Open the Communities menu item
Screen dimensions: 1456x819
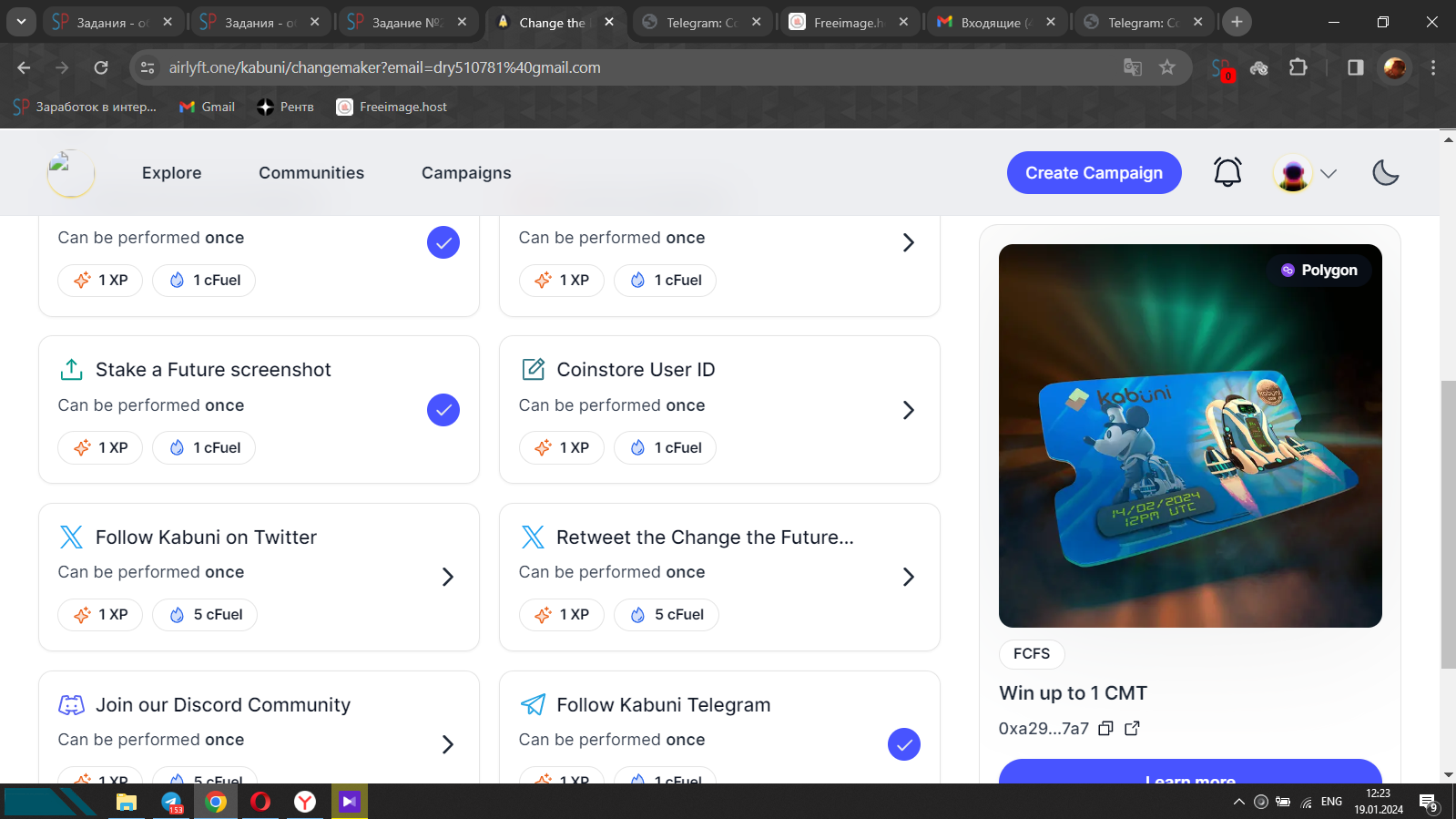(x=311, y=173)
